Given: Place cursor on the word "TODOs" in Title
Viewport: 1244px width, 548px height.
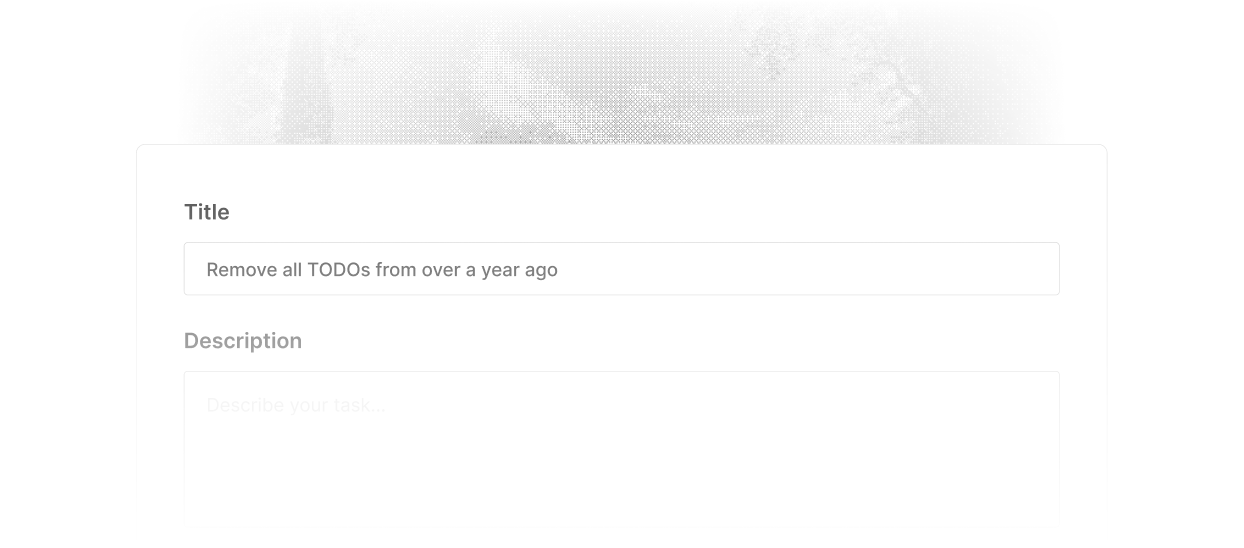Looking at the screenshot, I should click(x=339, y=270).
